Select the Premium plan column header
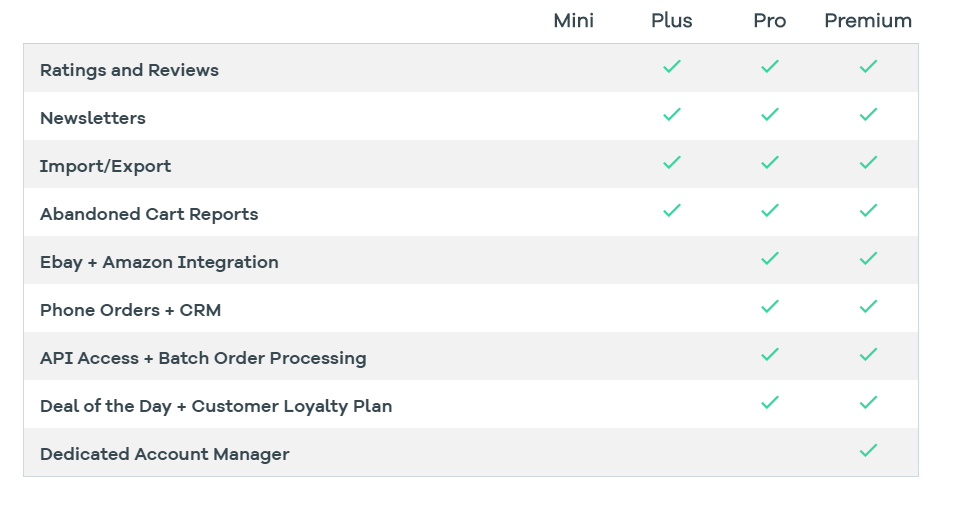The image size is (964, 520). 868,21
